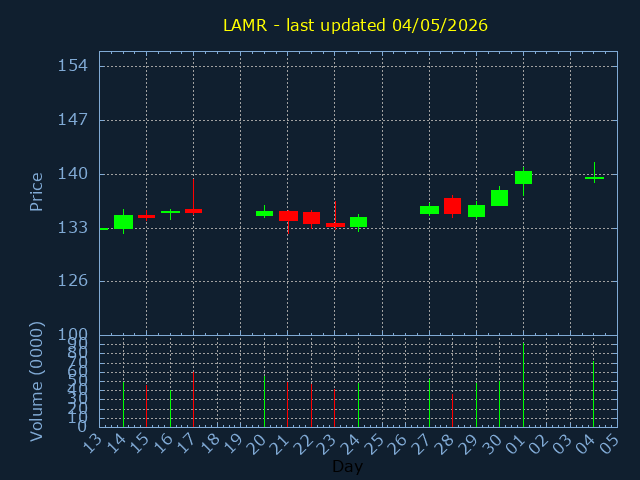This screenshot has width=640, height=480.
Task: Click the day 18 x-axis label
Action: point(211,444)
